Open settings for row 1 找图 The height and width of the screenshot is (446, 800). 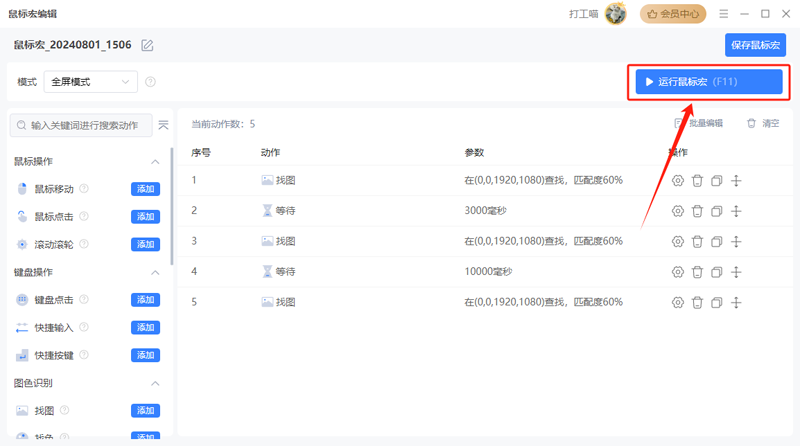[678, 181]
